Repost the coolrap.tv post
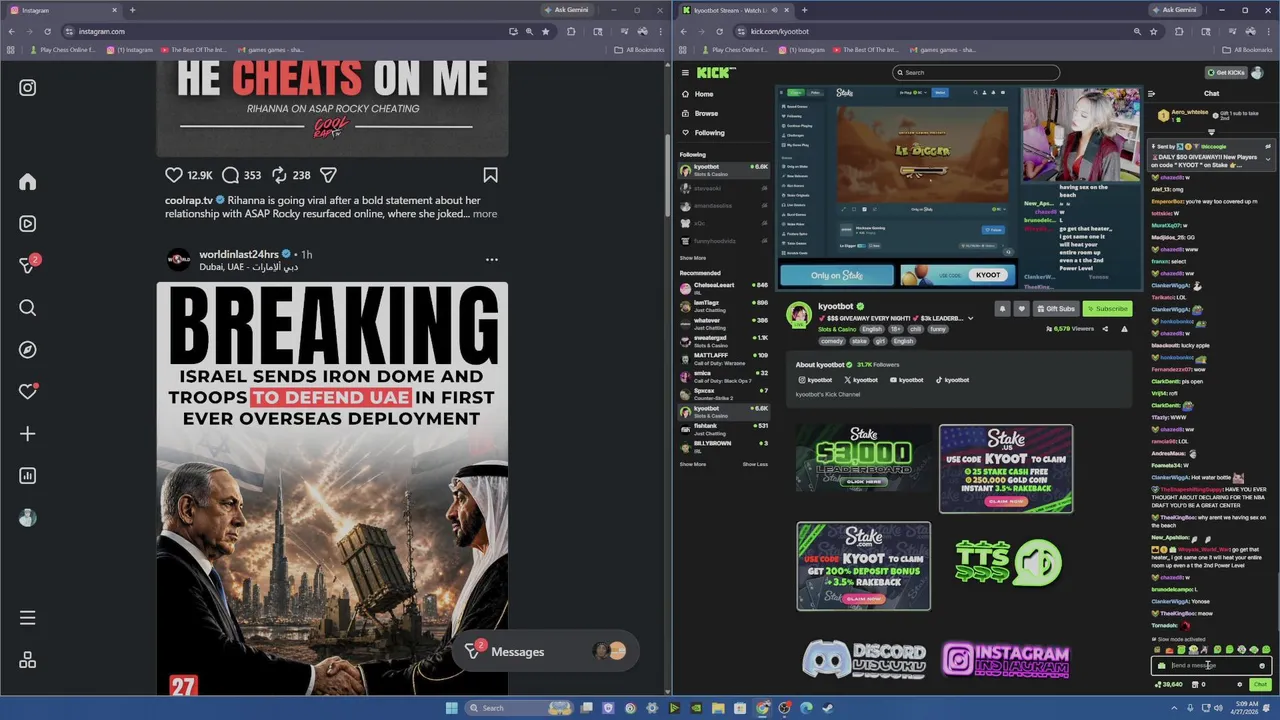Viewport: 1280px width, 720px height. click(280, 175)
